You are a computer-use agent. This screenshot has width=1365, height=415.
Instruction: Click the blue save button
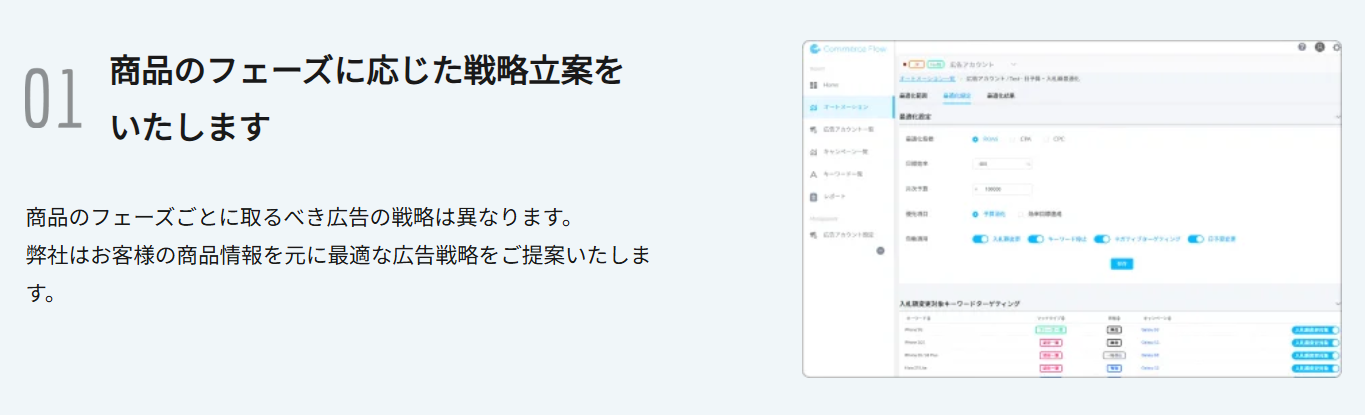click(1122, 263)
